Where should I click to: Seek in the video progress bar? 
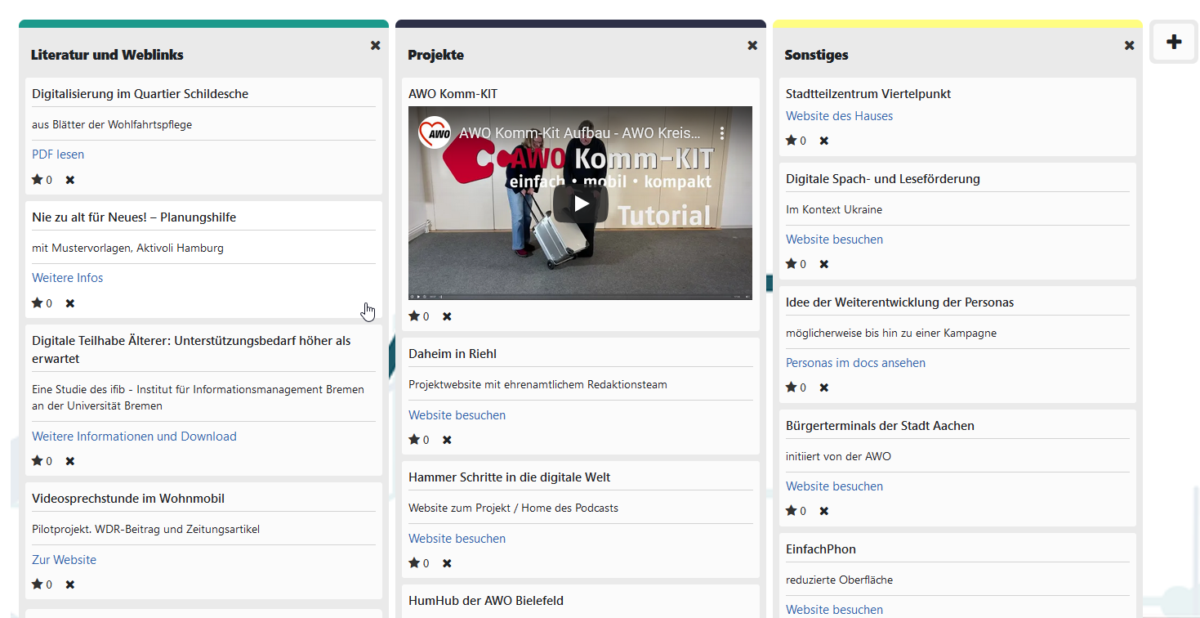(x=580, y=296)
